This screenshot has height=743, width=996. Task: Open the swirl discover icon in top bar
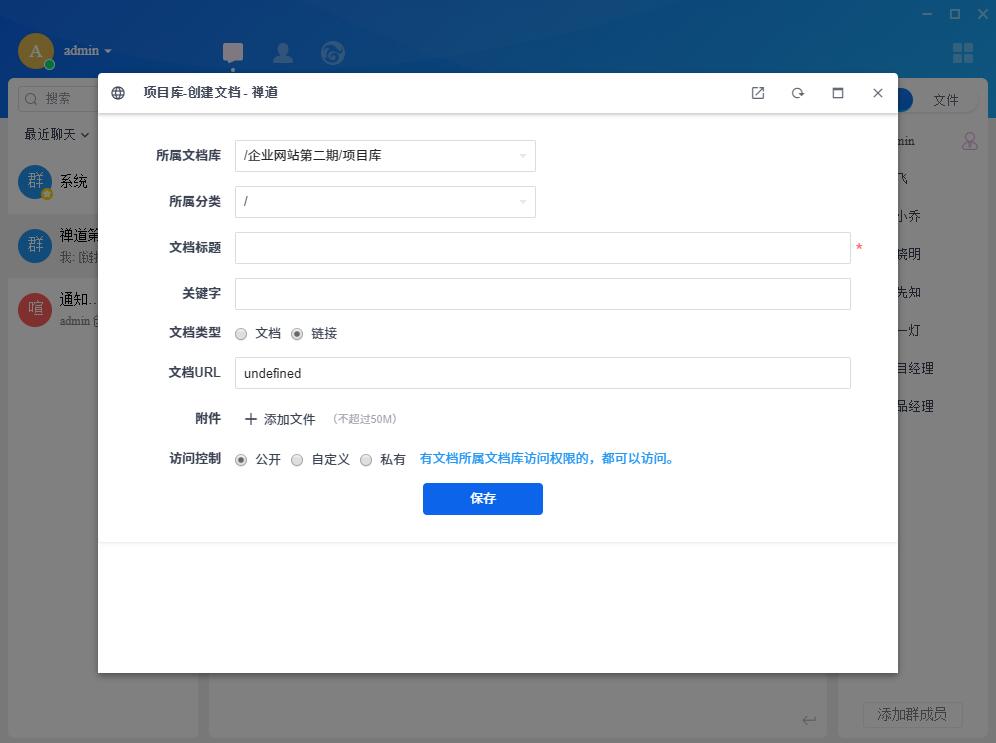tap(333, 53)
